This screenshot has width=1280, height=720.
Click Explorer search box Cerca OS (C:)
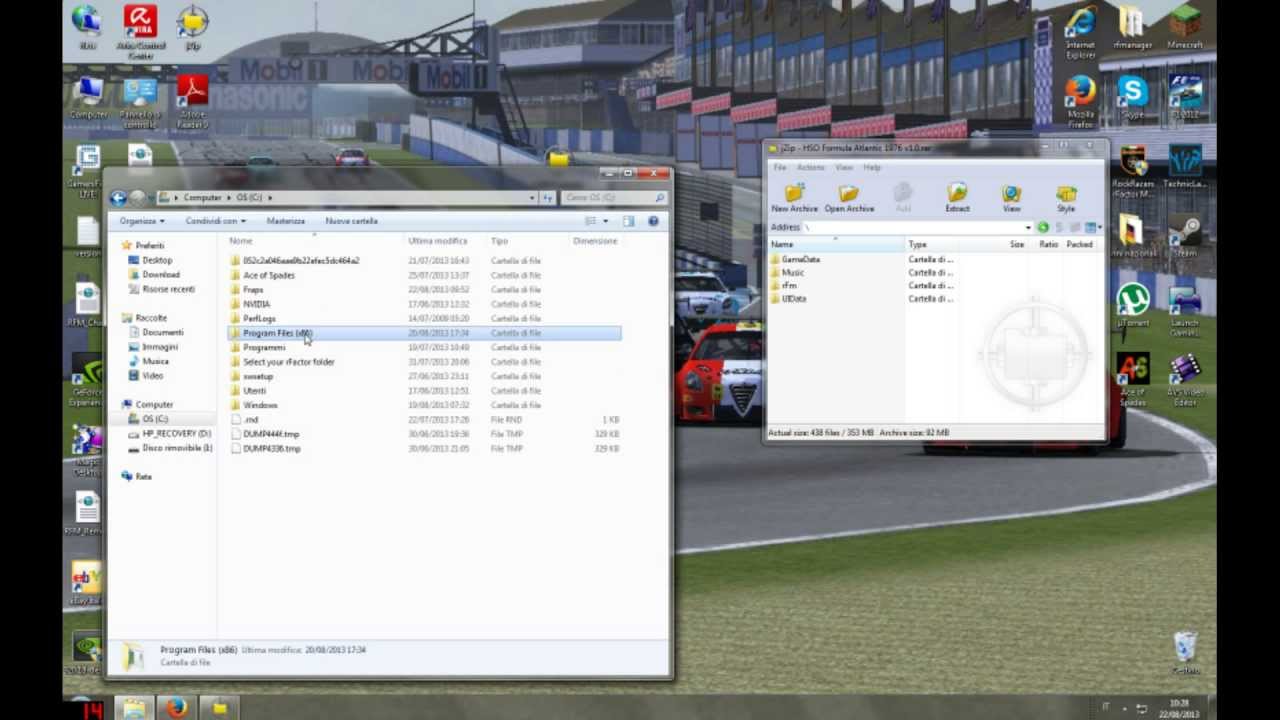[x=612, y=198]
